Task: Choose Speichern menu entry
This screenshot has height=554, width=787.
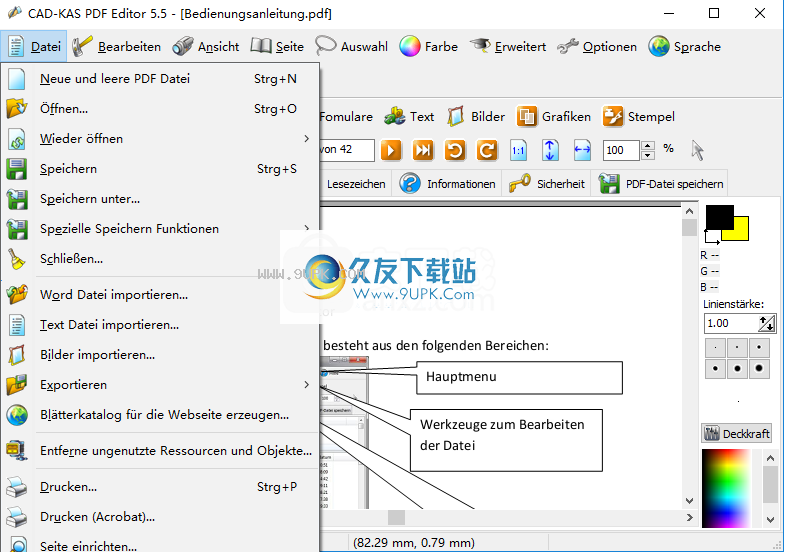Action: [160, 169]
